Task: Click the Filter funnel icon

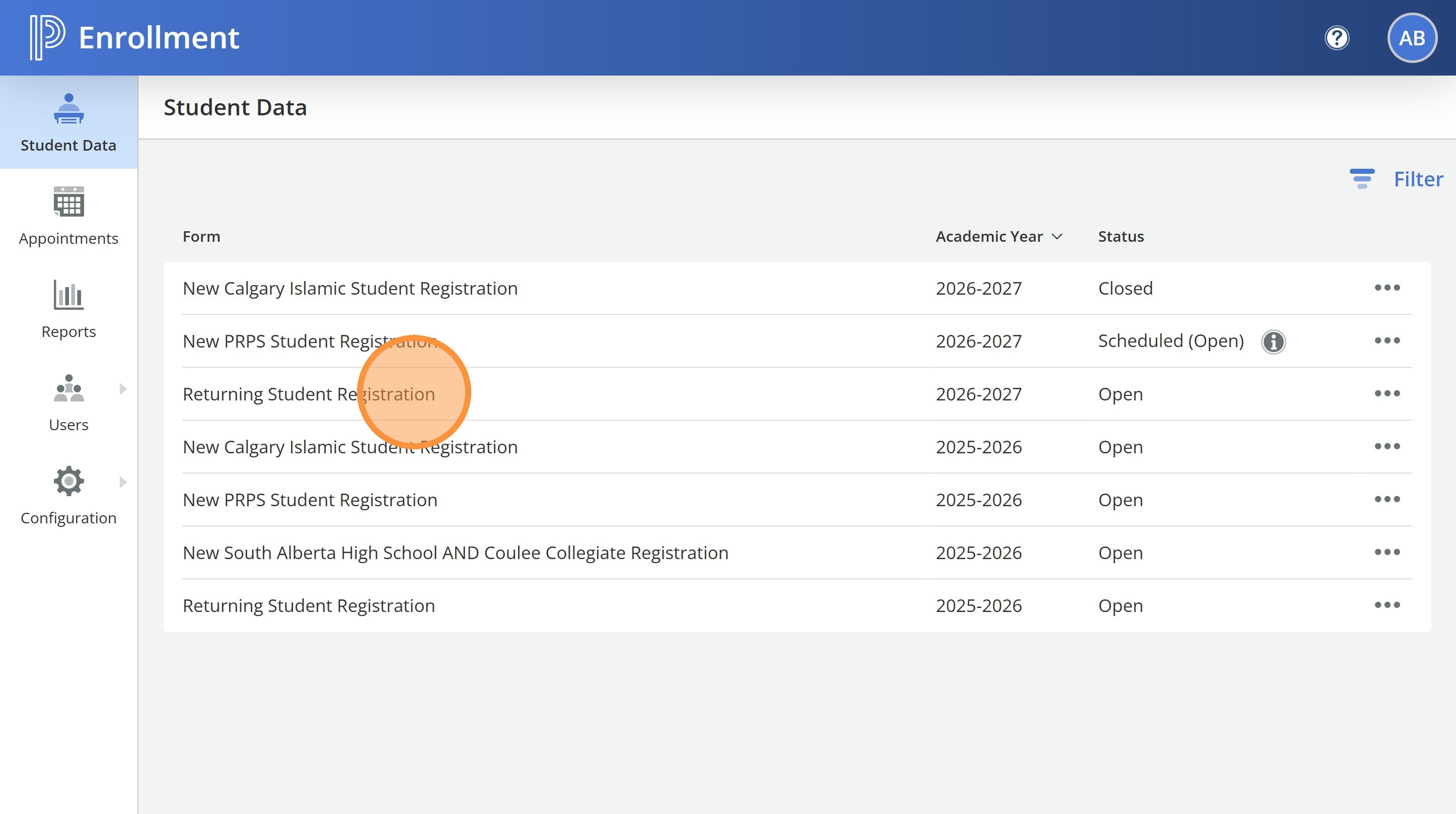Action: coord(1362,179)
